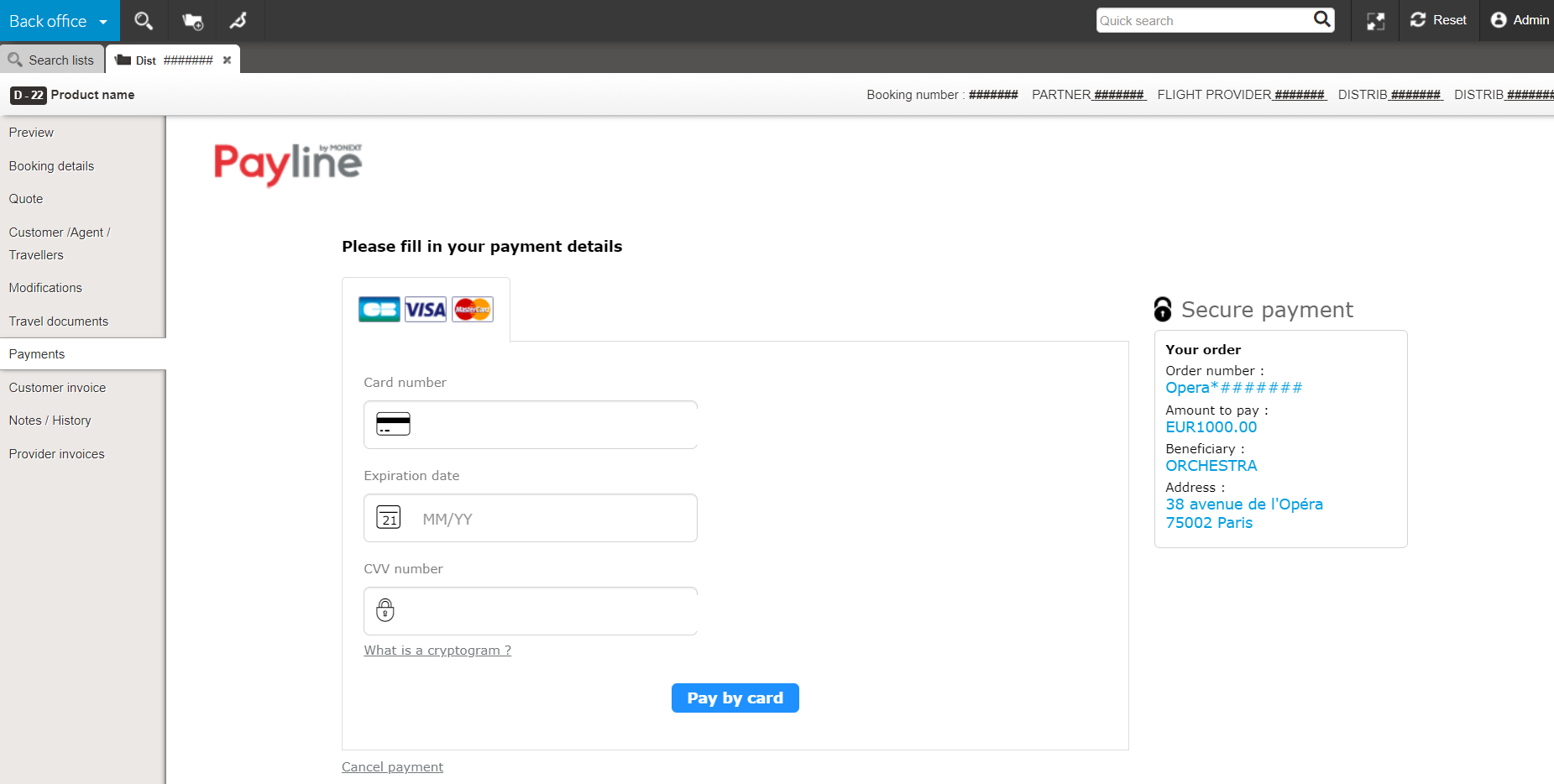Open the What is a cryptogram link
Viewport: 1554px width, 784px height.
point(437,651)
